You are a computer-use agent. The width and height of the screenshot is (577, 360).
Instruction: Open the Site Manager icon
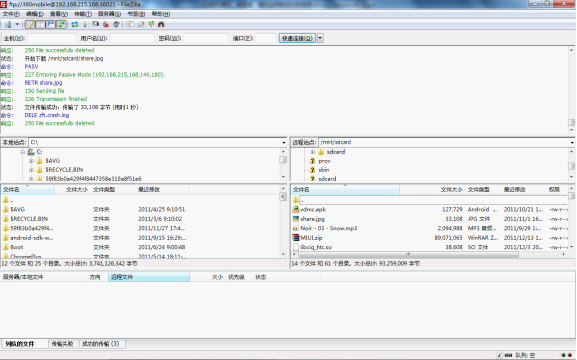8,25
